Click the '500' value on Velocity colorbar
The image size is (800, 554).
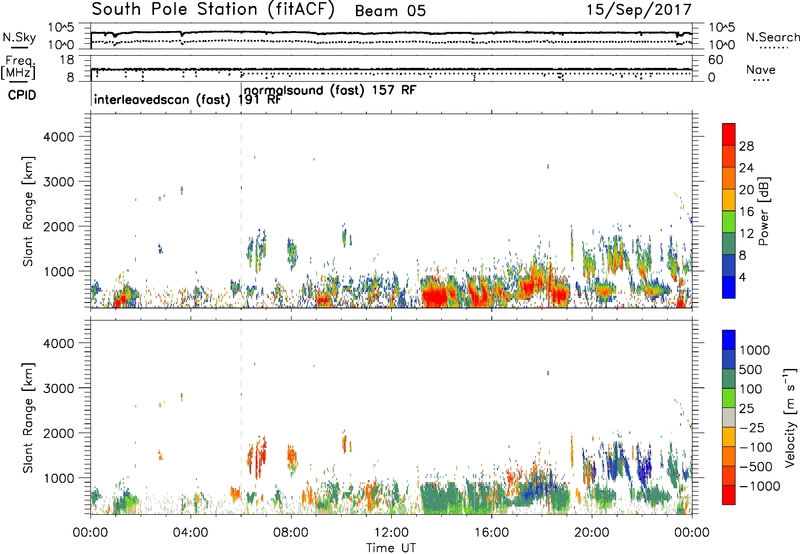pyautogui.click(x=751, y=369)
